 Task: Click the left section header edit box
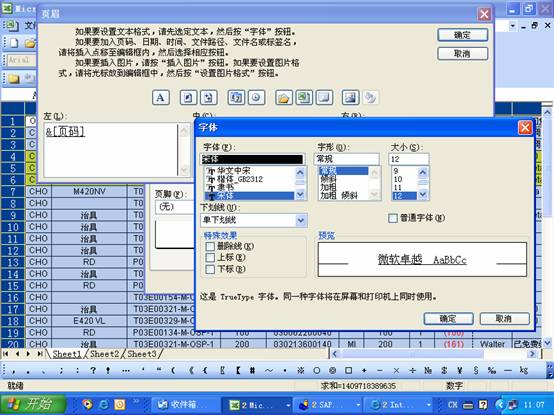click(x=111, y=150)
